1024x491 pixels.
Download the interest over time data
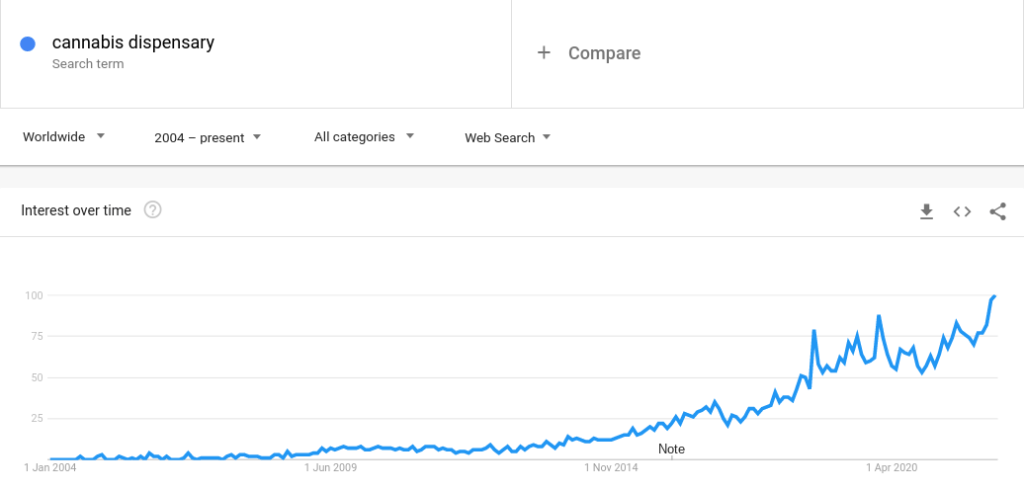(926, 212)
